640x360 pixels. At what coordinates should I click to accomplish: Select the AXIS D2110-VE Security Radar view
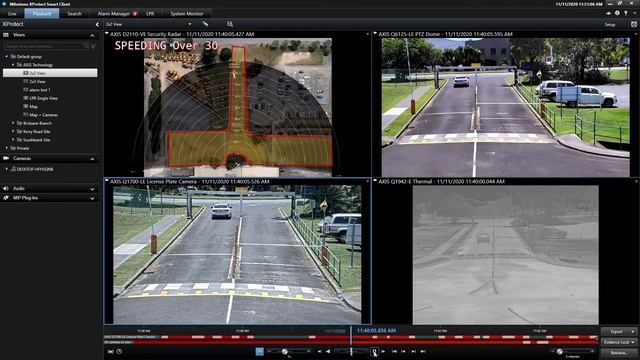238,104
